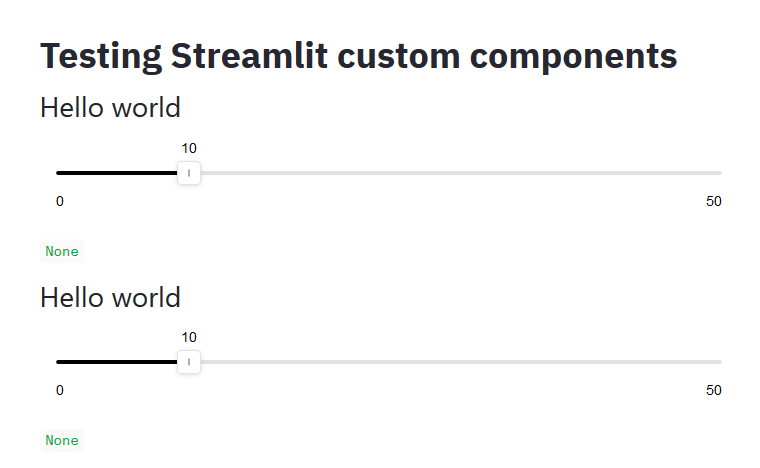Screen dimensions: 760x468
Task: Click the top slider's thumb handle
Action: point(189,173)
